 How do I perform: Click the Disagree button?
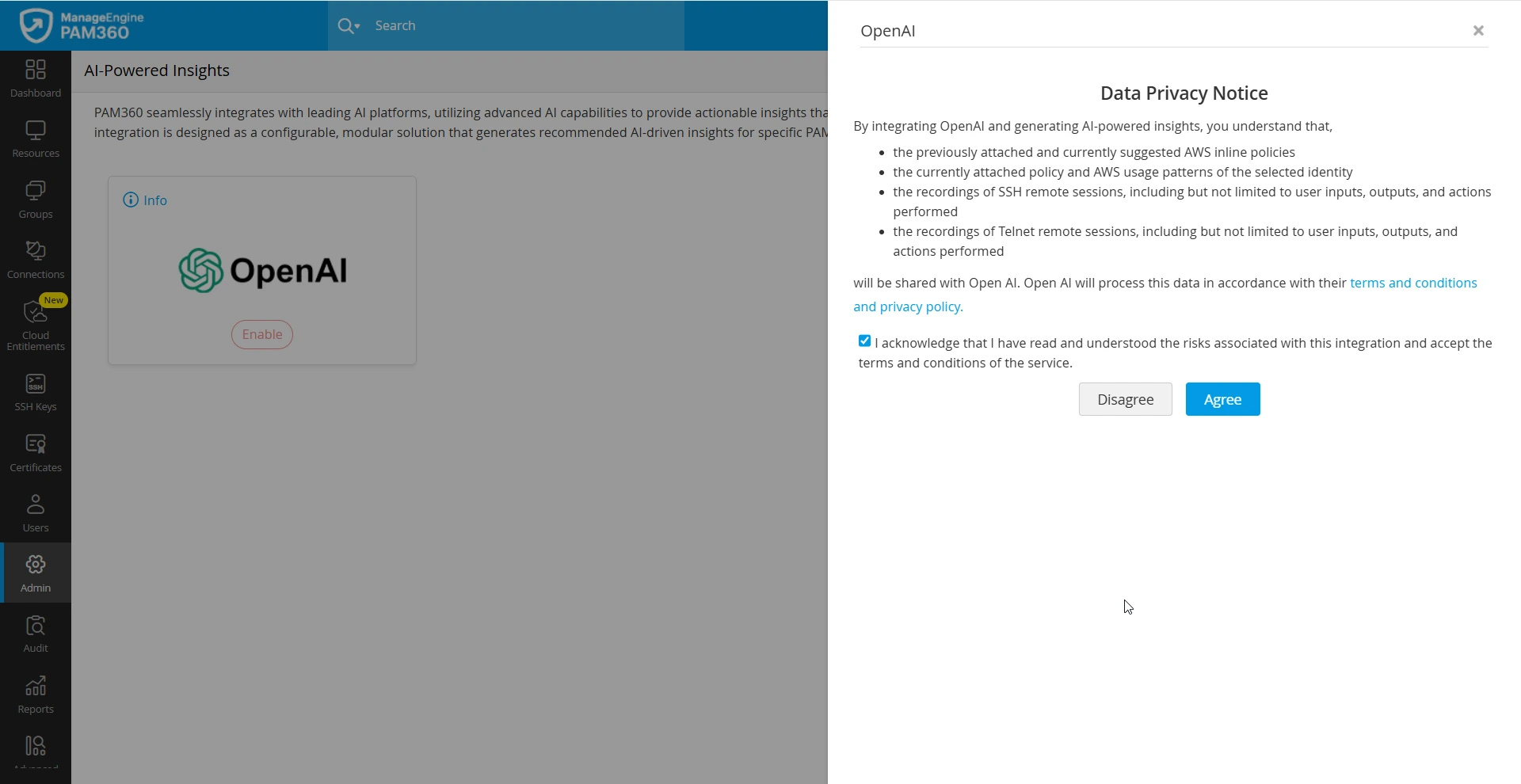click(x=1125, y=399)
